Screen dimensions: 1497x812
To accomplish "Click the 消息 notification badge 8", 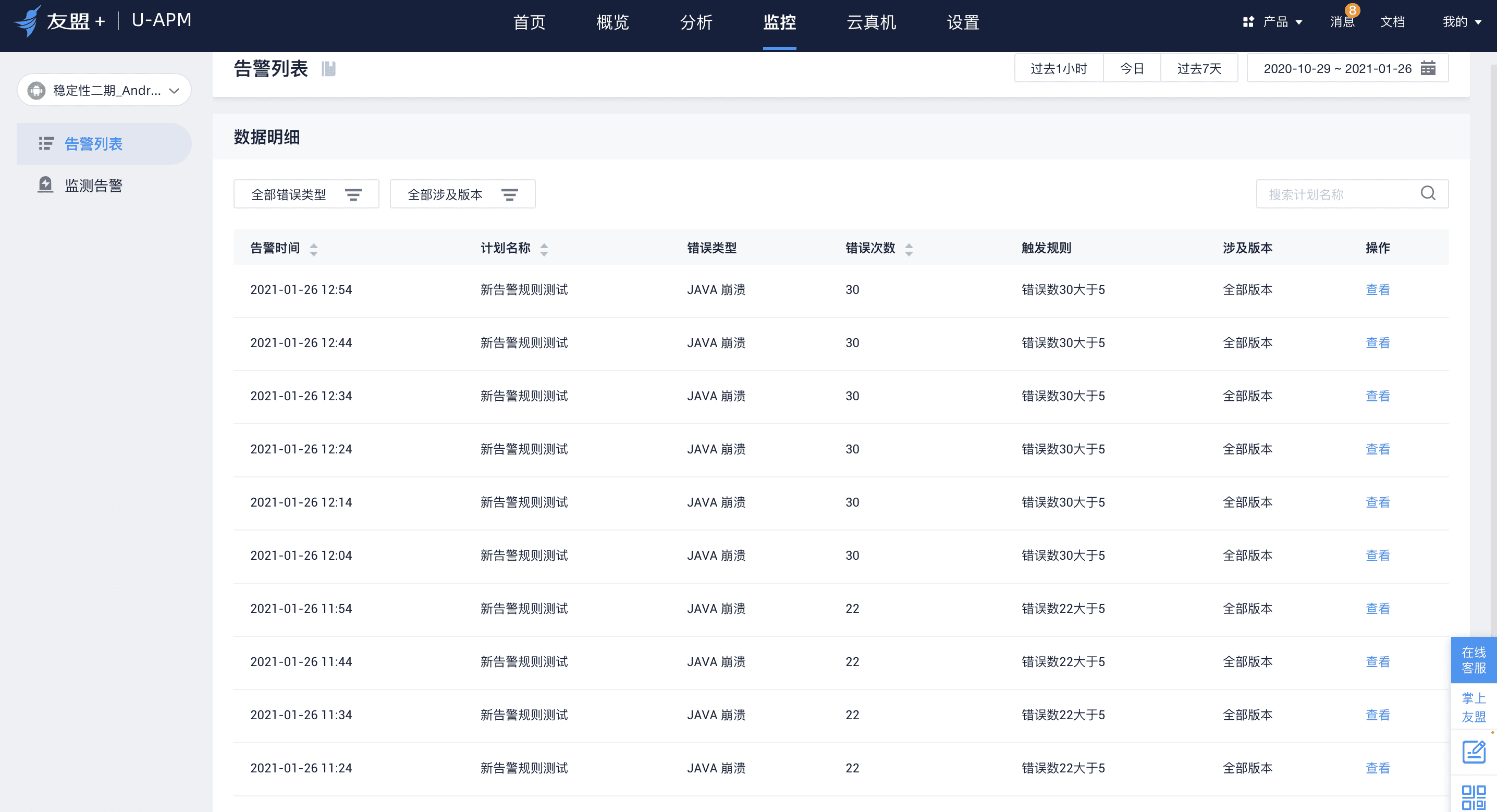I will point(1352,10).
